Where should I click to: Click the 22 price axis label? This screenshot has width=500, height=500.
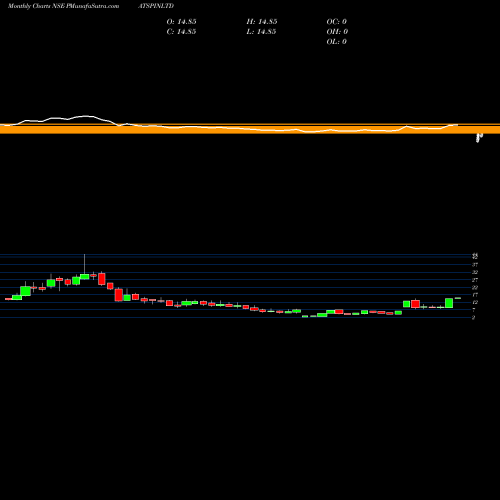point(475,287)
